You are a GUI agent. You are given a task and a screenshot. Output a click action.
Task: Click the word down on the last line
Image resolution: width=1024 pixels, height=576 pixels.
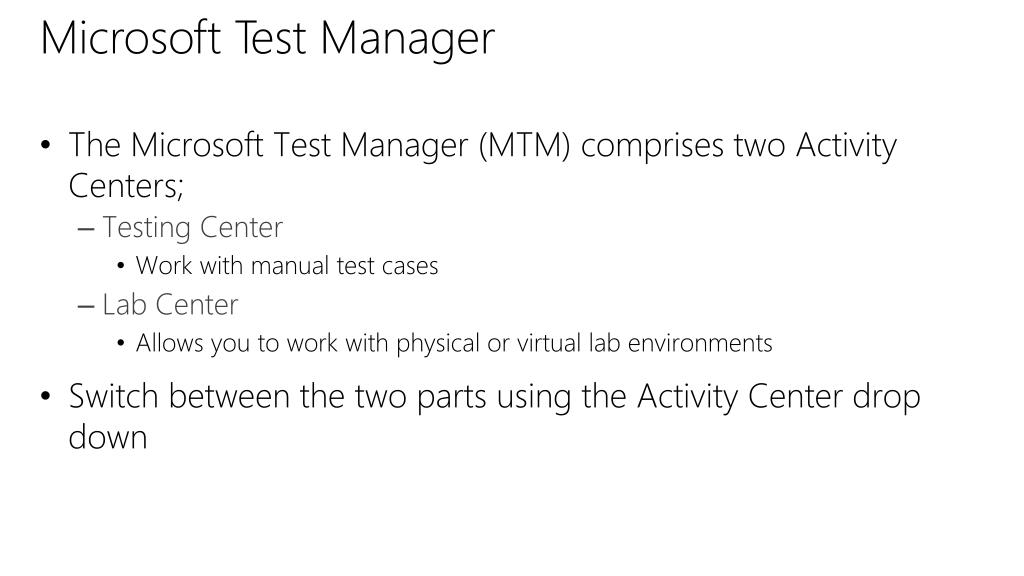[x=108, y=436]
